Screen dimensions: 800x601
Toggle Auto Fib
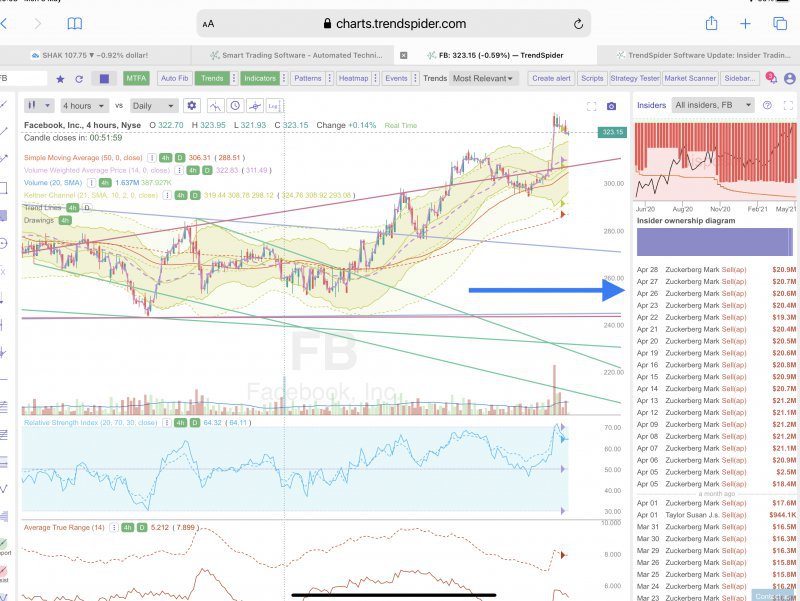pos(174,79)
